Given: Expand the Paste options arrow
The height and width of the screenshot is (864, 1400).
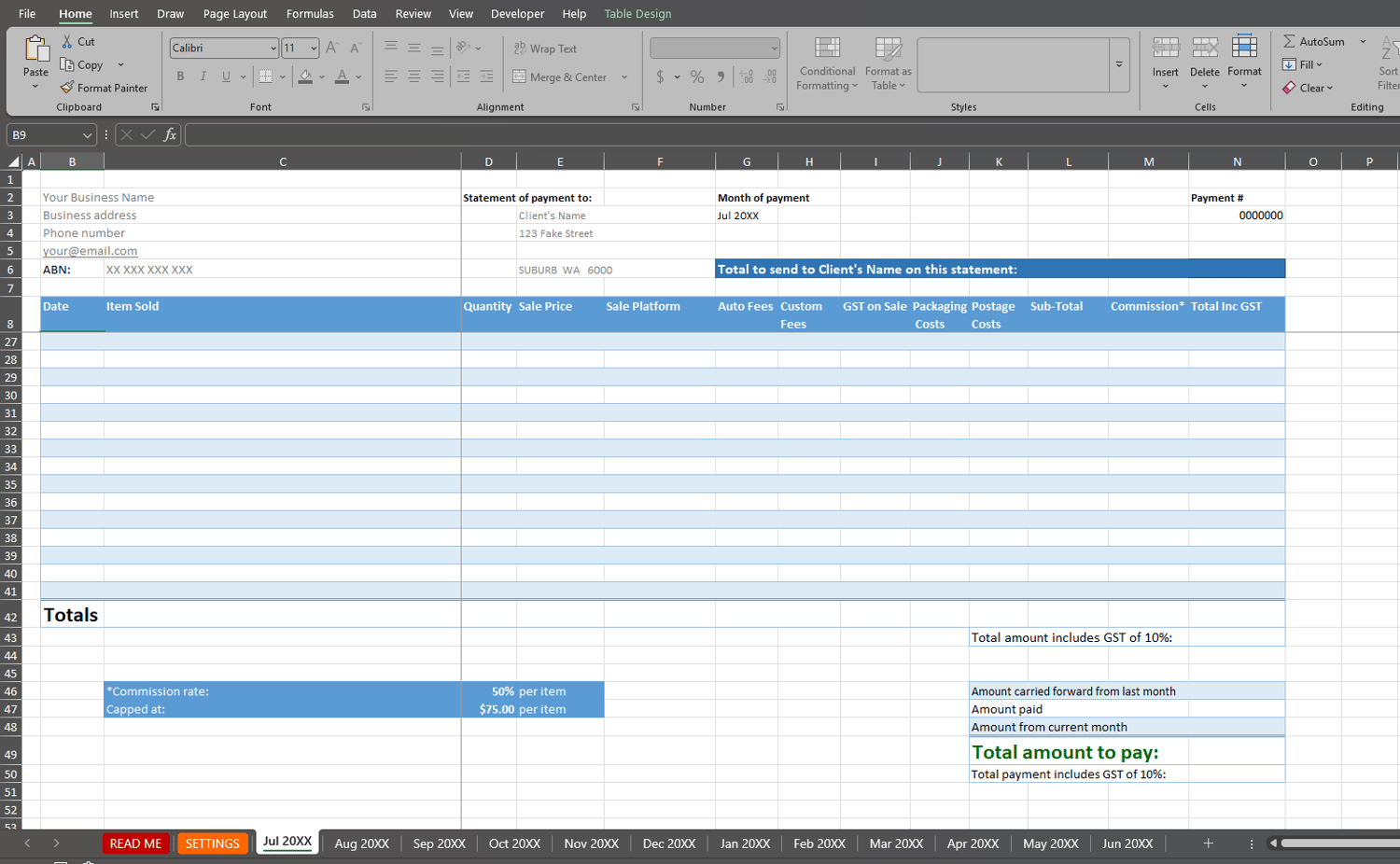Looking at the screenshot, I should coord(35,87).
